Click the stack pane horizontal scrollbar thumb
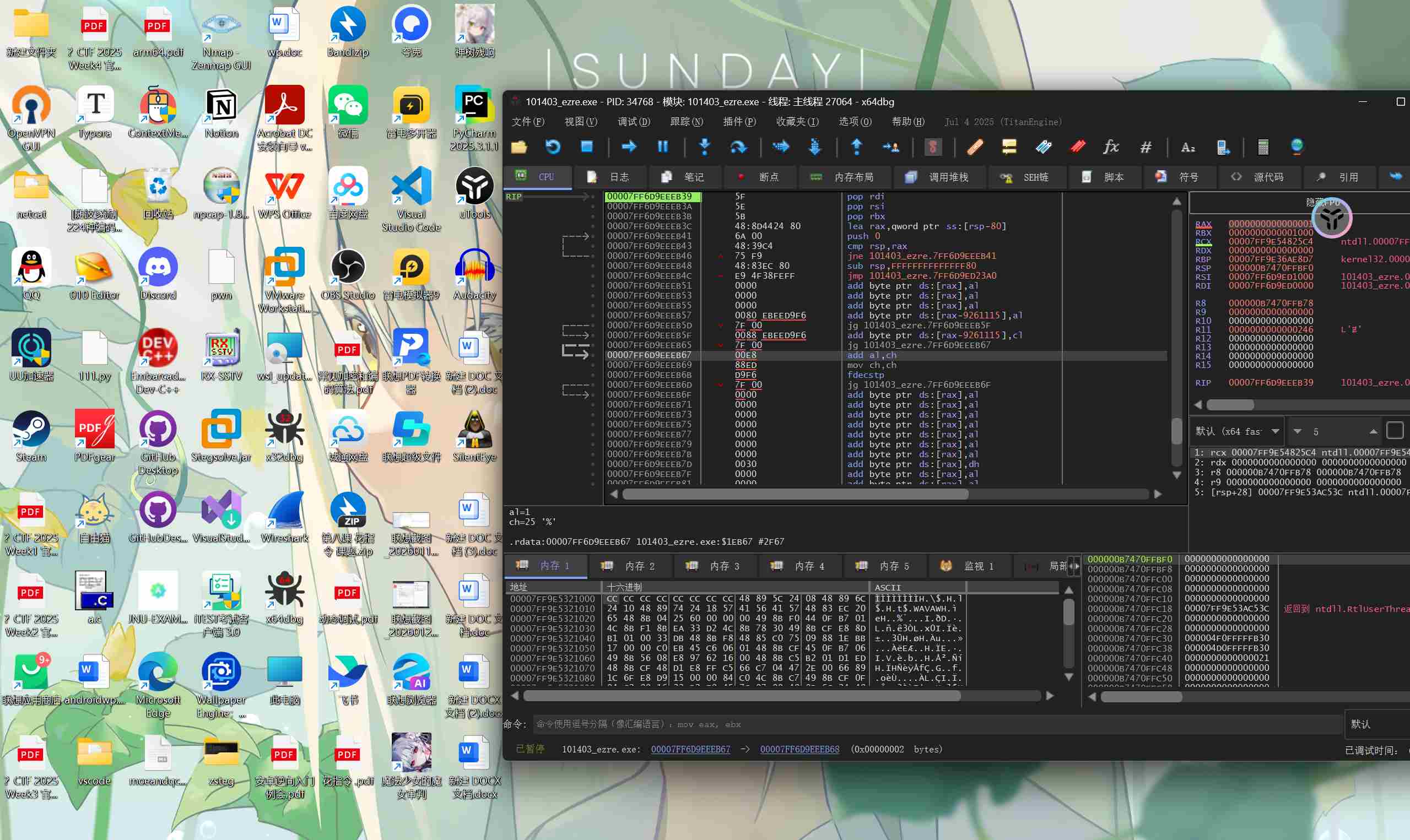Image resolution: width=1410 pixels, height=840 pixels. click(x=1141, y=697)
